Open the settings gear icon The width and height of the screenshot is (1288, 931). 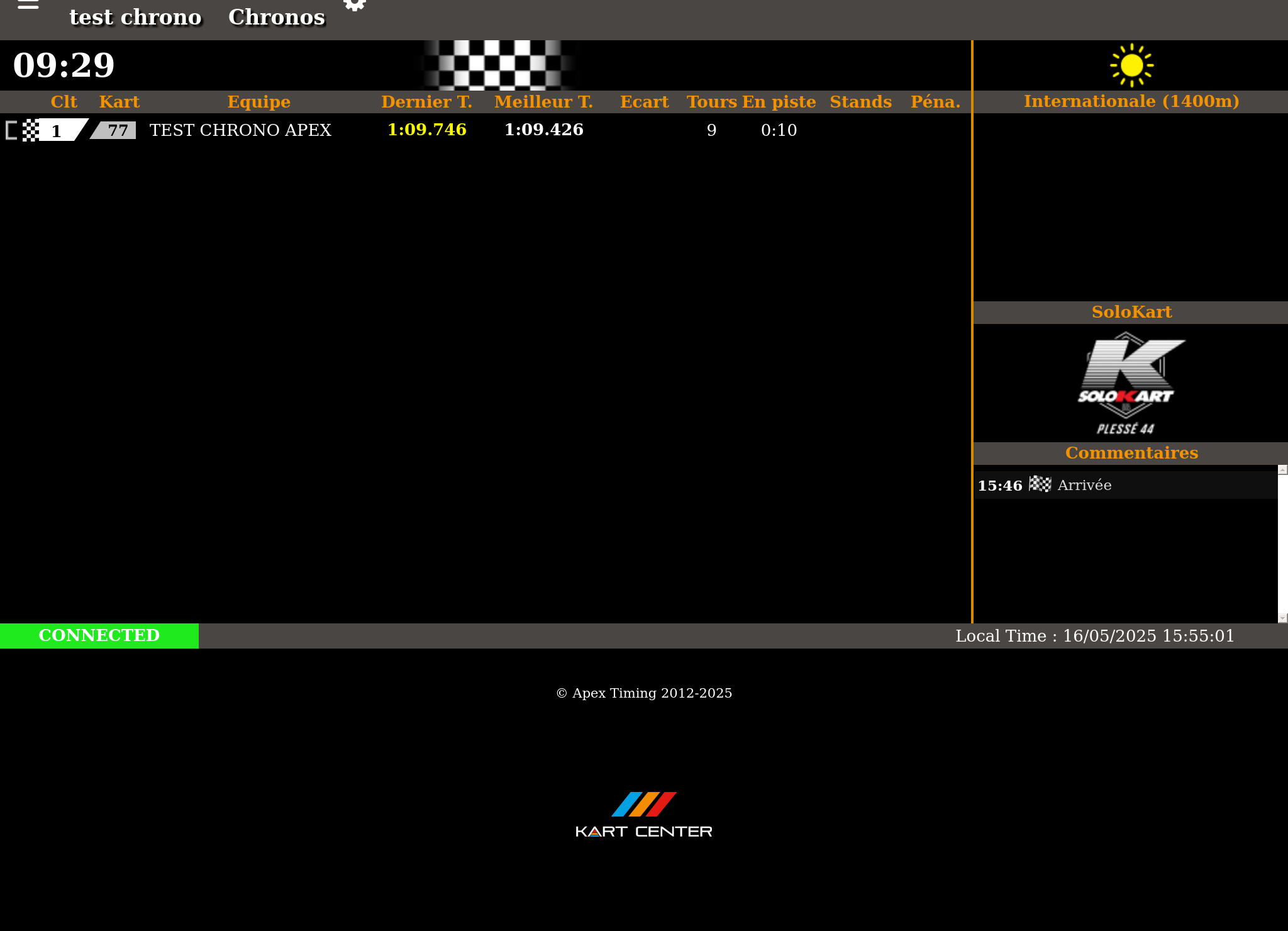[x=355, y=5]
